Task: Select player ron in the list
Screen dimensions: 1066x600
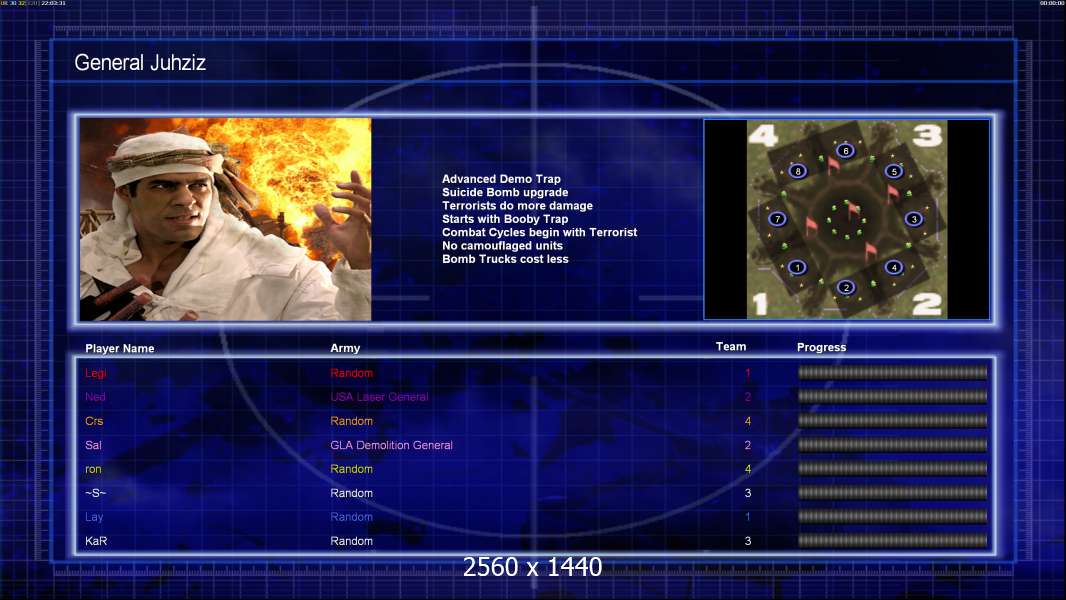Action: 93,469
